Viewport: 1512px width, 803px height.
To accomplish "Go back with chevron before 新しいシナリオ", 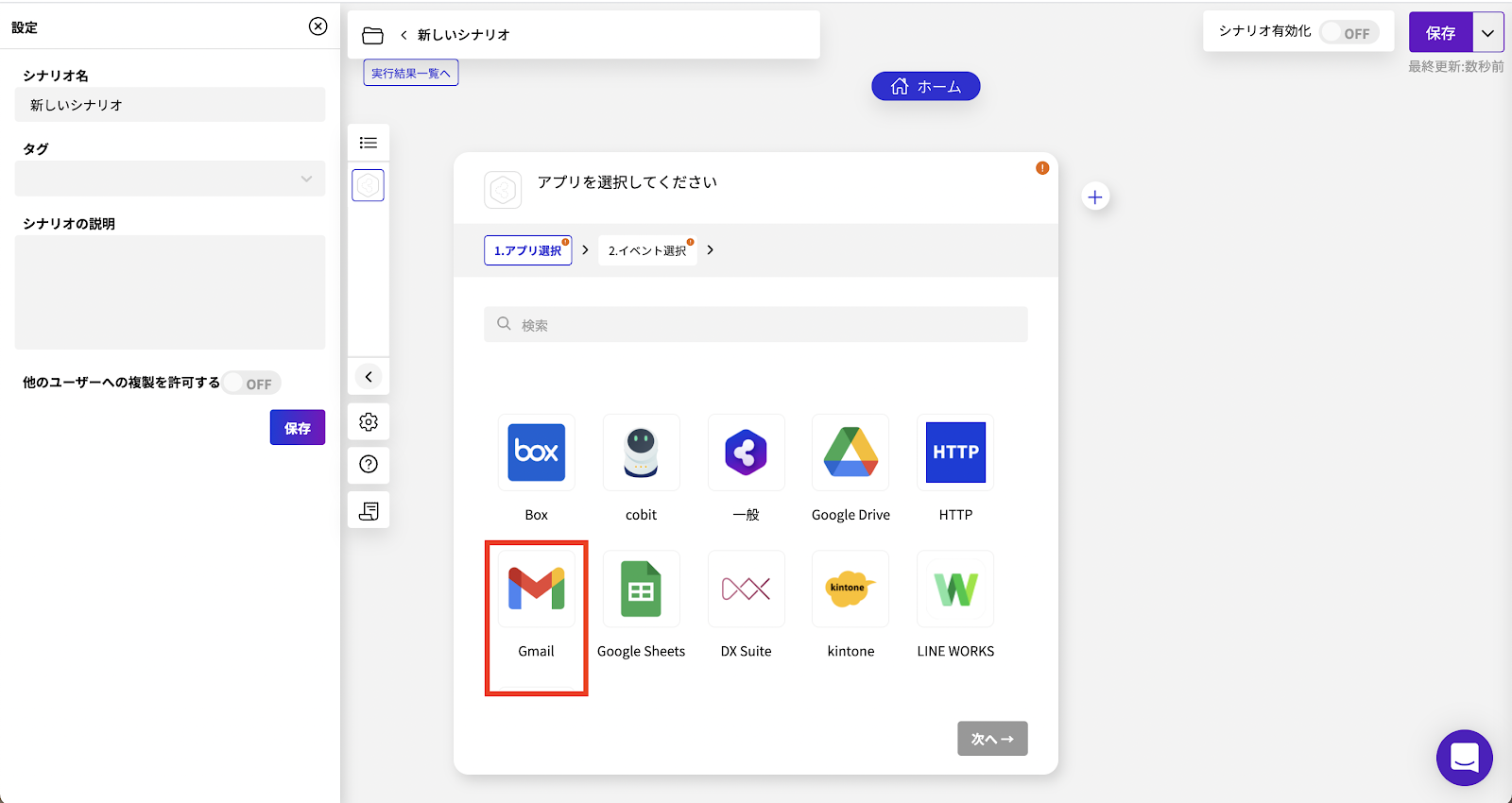I will click(404, 35).
